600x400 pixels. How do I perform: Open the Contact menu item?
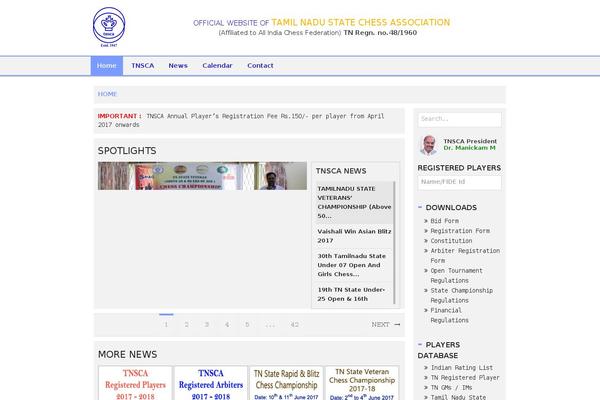pos(260,66)
